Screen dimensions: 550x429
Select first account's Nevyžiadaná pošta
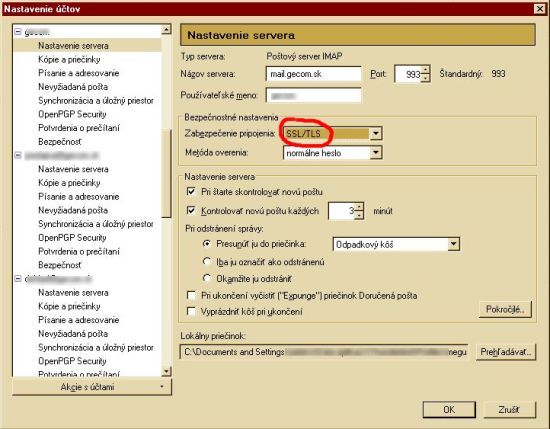point(73,87)
